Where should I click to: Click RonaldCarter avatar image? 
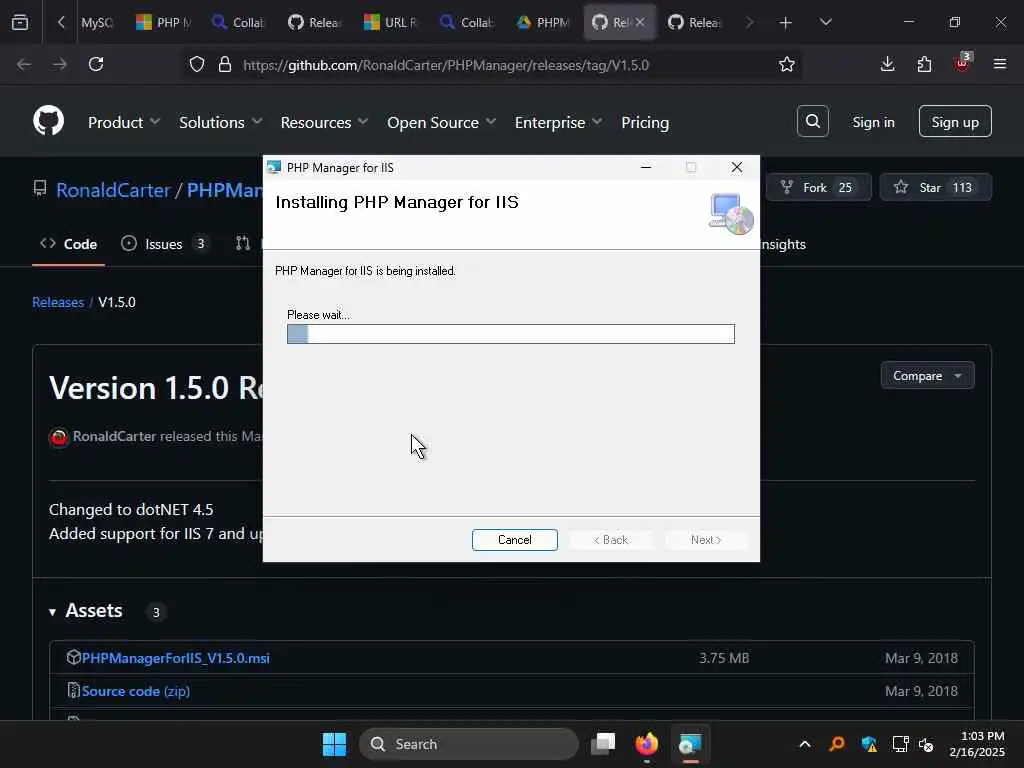[x=59, y=437]
